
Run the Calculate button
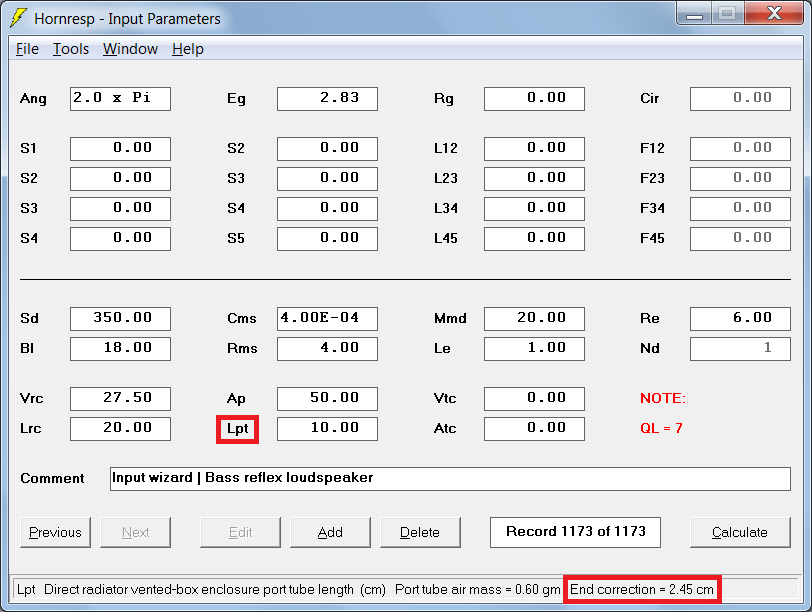pos(740,532)
